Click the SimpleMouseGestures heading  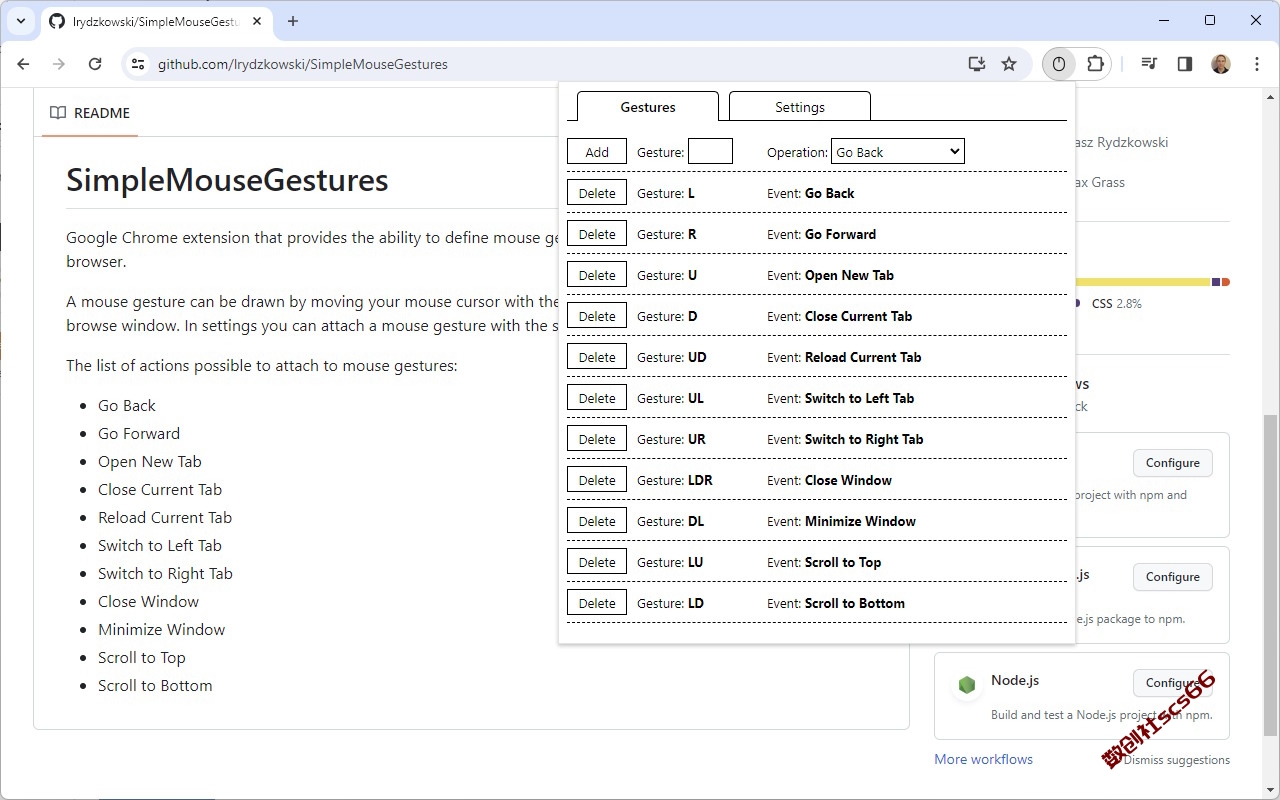tap(227, 180)
